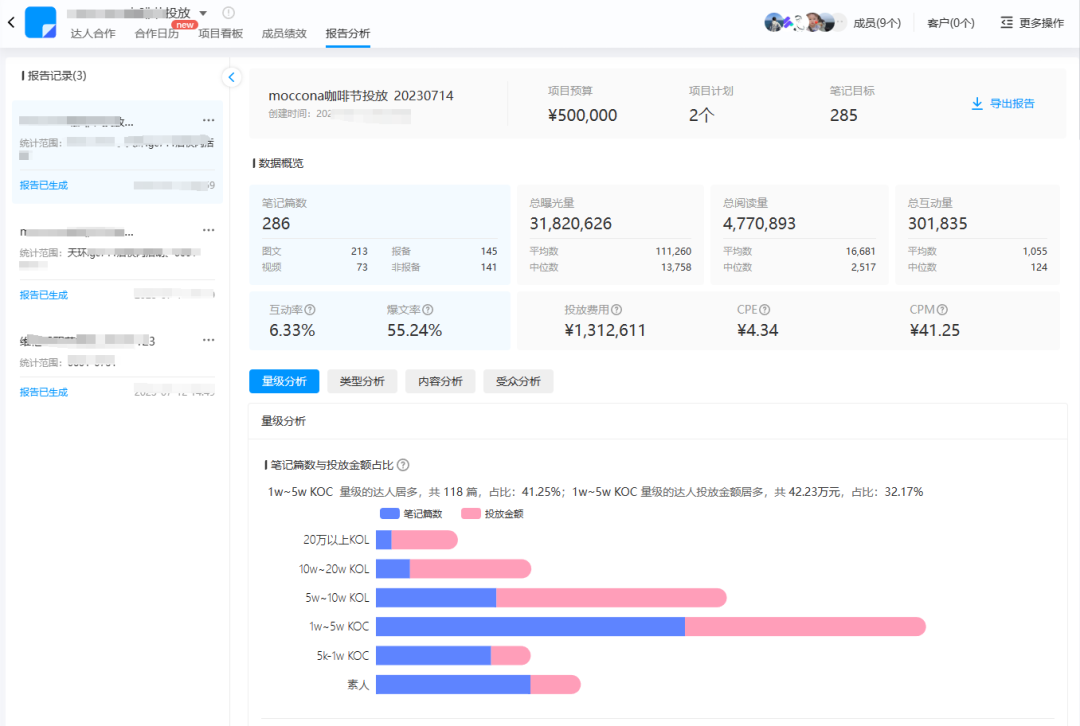Viewport: 1080px width, 726px height.
Task: Show help for 互动率 metric
Action: [310, 310]
